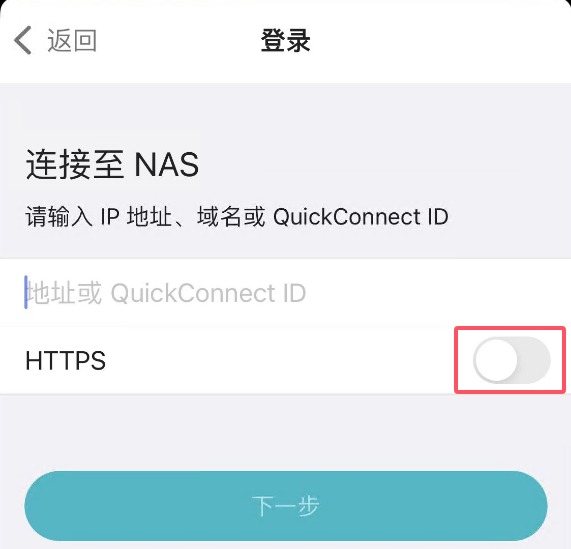The width and height of the screenshot is (571, 549).
Task: Go back using the left chevron
Action: [x=23, y=40]
